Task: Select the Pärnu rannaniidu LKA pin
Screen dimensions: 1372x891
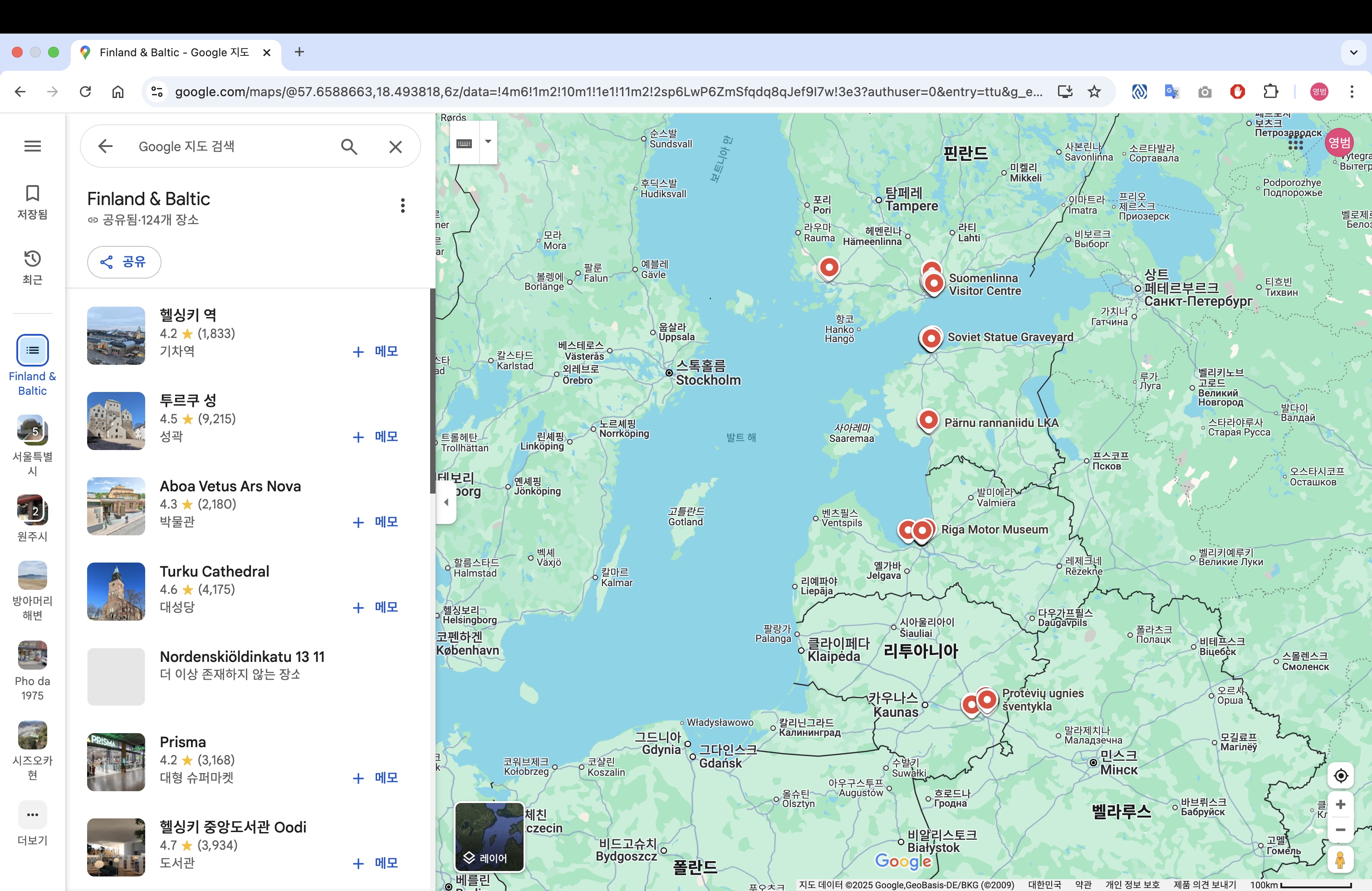Action: 928,421
